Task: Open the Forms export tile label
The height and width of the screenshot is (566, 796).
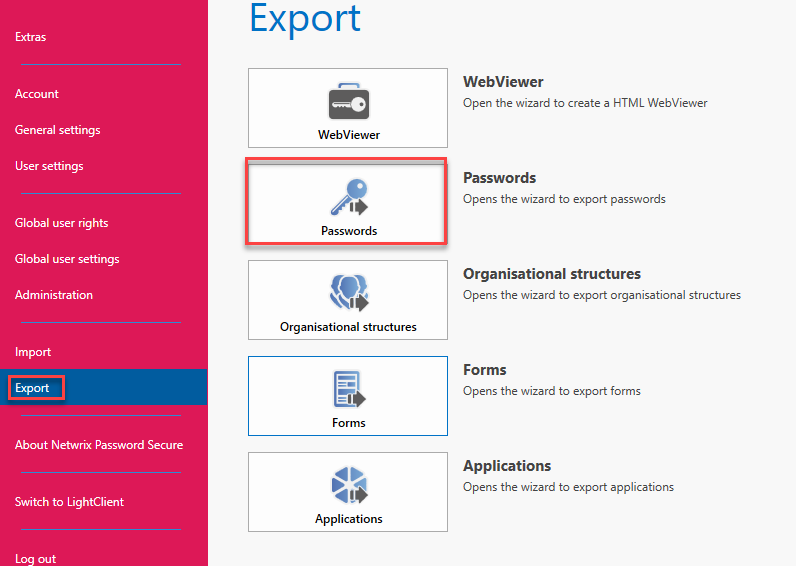Action: coord(349,423)
